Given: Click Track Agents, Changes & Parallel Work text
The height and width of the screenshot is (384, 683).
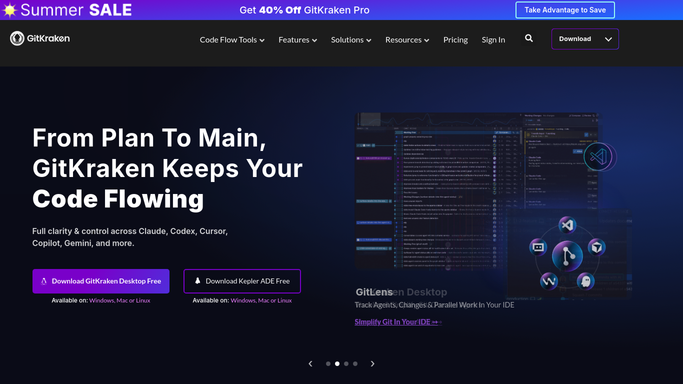Looking at the screenshot, I should 434,305.
